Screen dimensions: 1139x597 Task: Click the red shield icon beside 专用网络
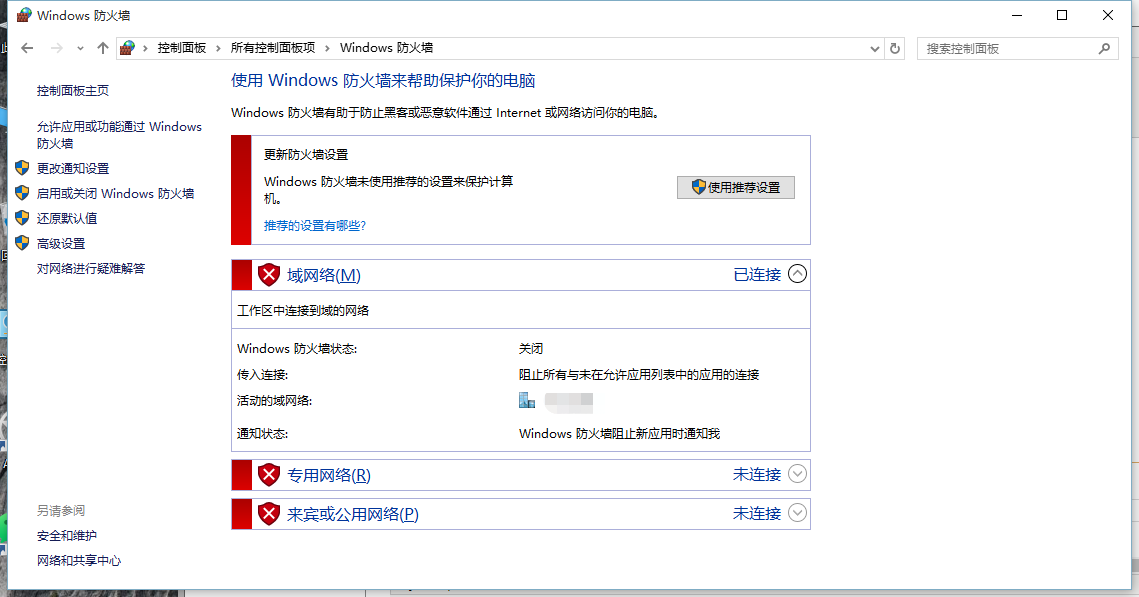269,474
